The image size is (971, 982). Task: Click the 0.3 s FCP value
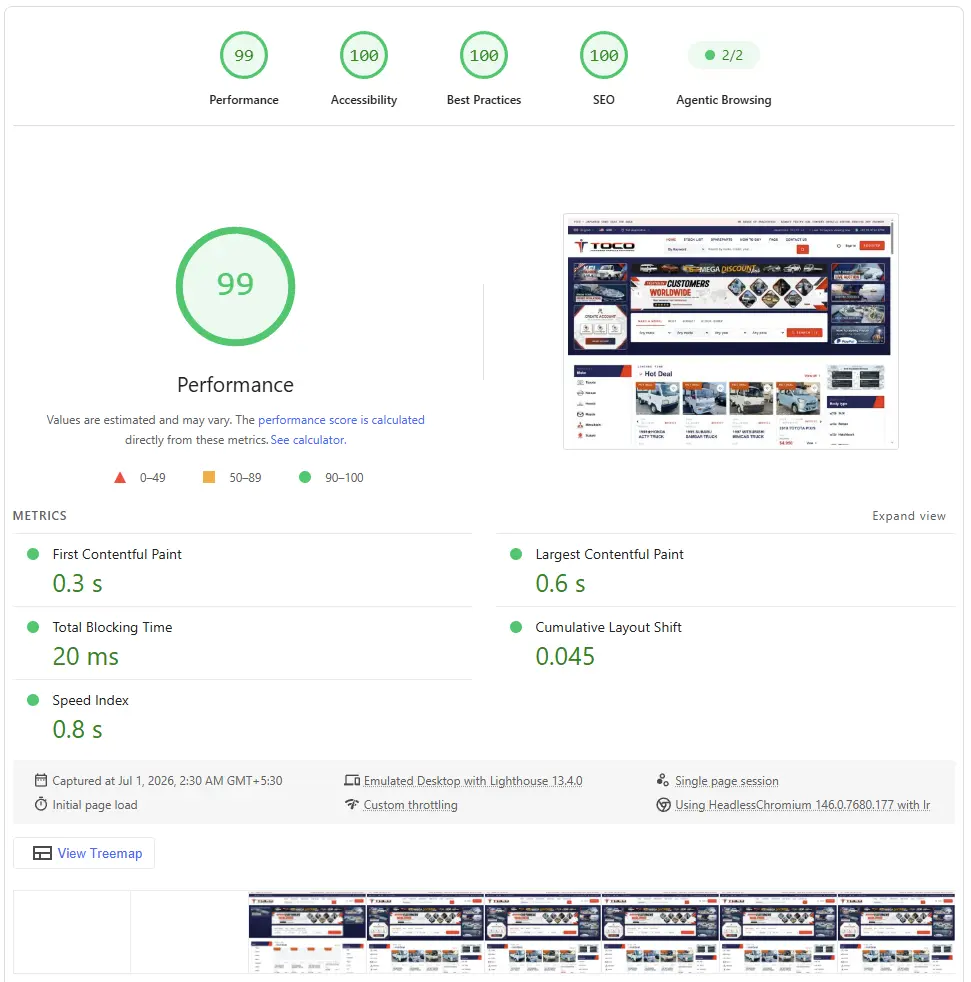[x=77, y=584]
